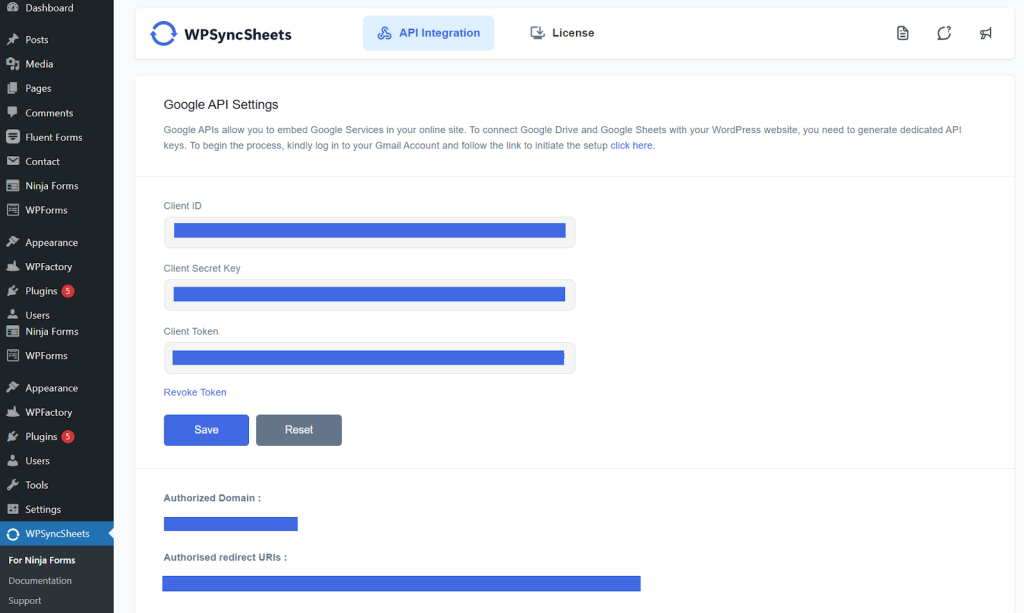Click the Posts pin icon
The image size is (1024, 613).
click(12, 39)
